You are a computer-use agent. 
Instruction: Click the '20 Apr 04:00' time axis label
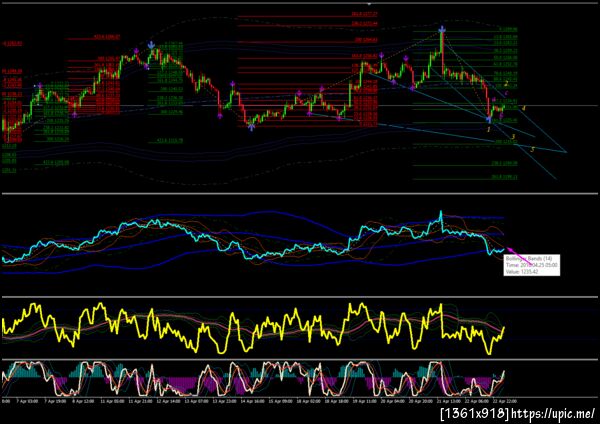[394, 401]
